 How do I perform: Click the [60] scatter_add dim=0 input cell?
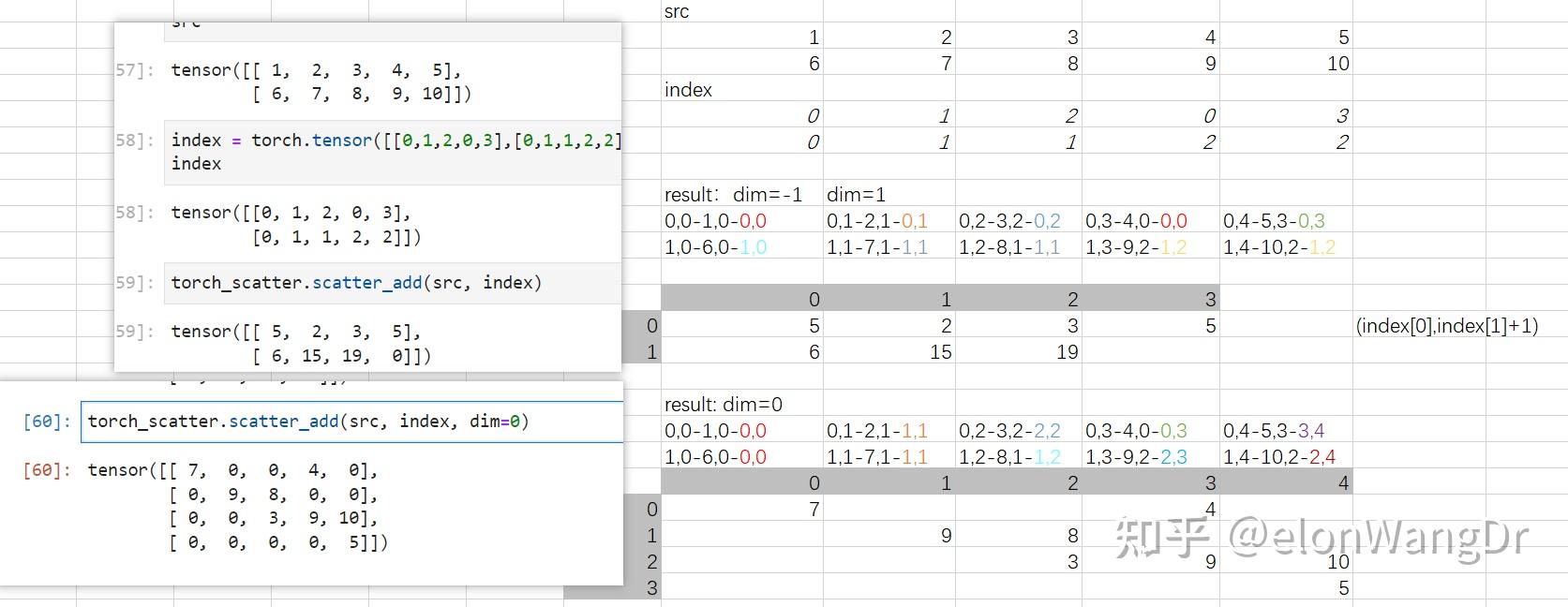351,422
